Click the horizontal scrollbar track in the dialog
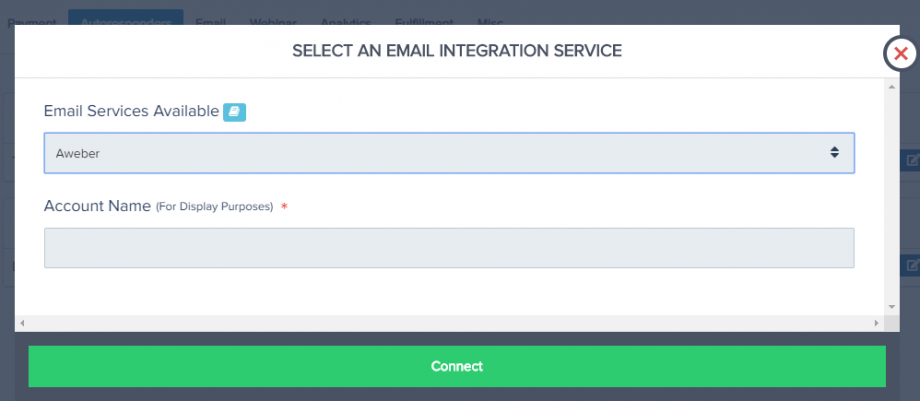The image size is (920, 401). click(448, 323)
